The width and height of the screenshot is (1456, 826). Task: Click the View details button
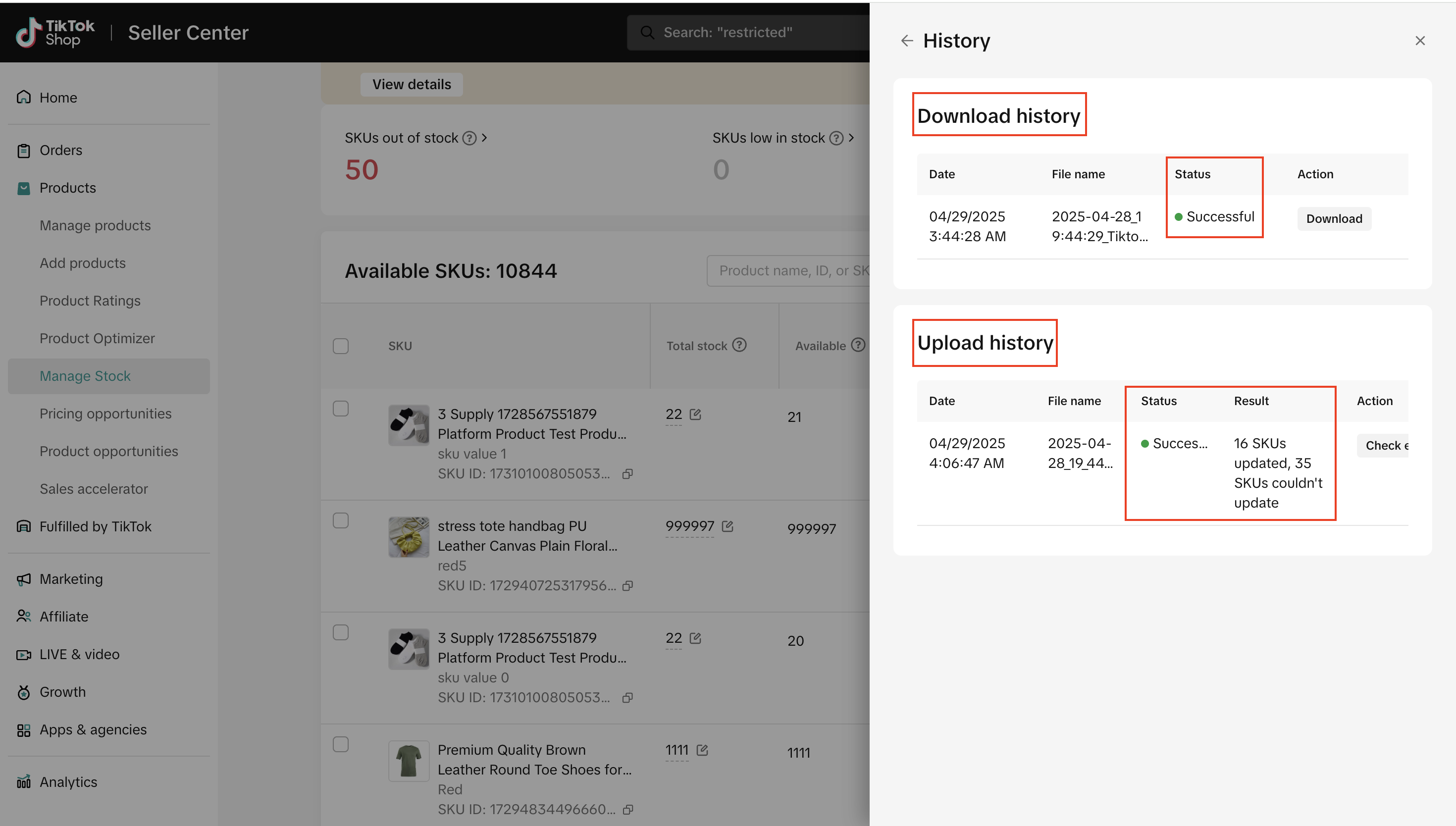point(411,84)
